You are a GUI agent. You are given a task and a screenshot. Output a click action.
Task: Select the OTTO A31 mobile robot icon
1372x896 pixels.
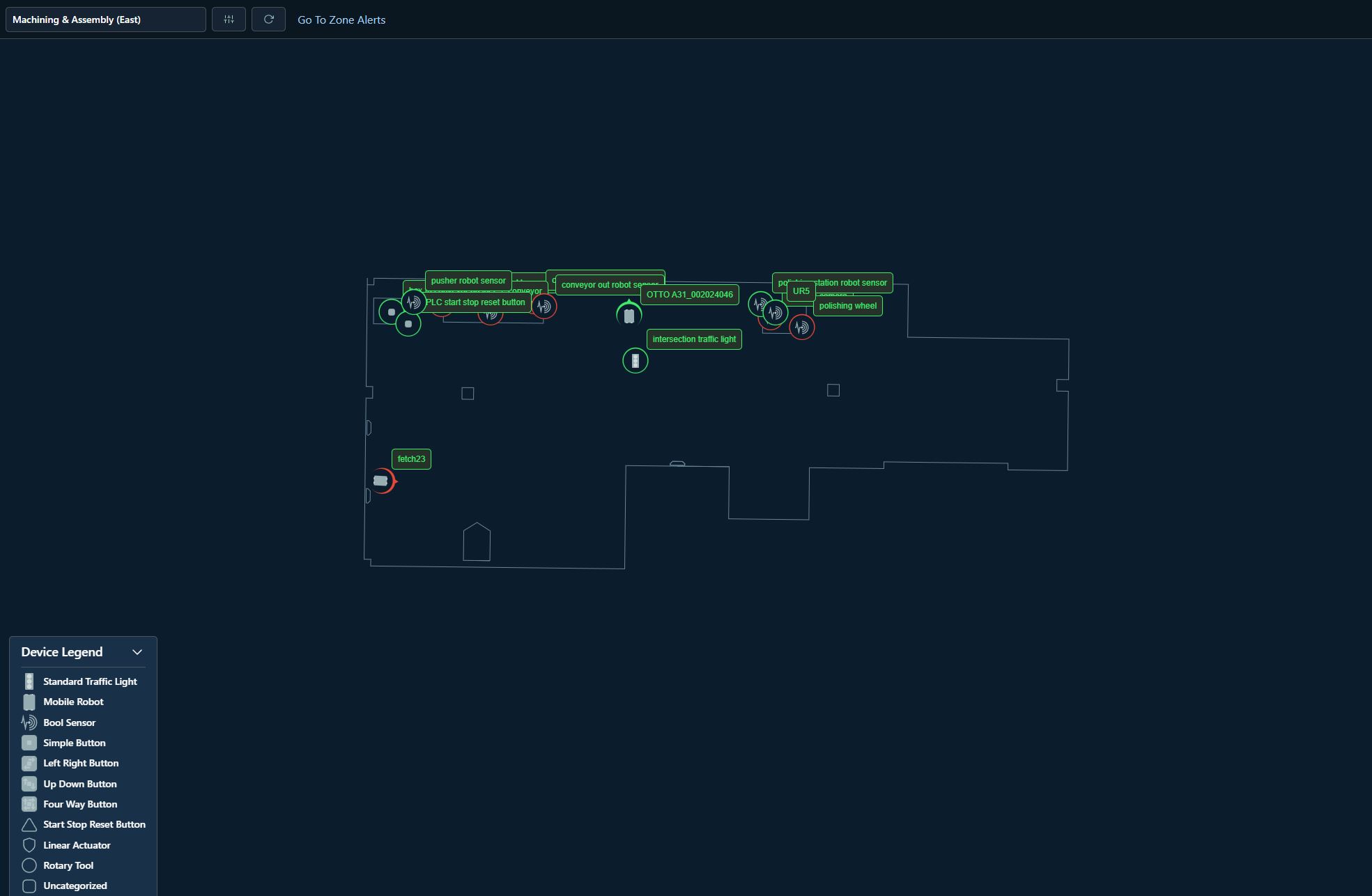tap(629, 316)
